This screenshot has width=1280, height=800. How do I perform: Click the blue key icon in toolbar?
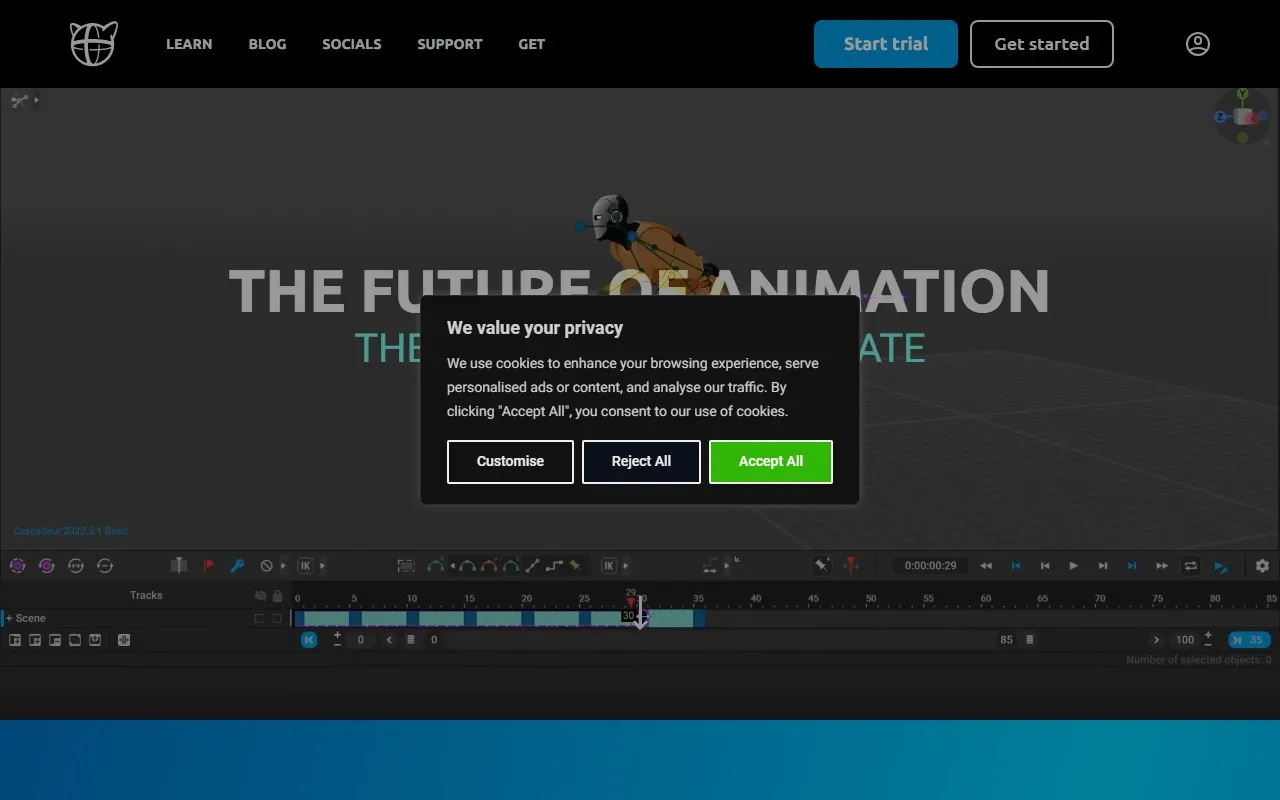click(x=237, y=566)
